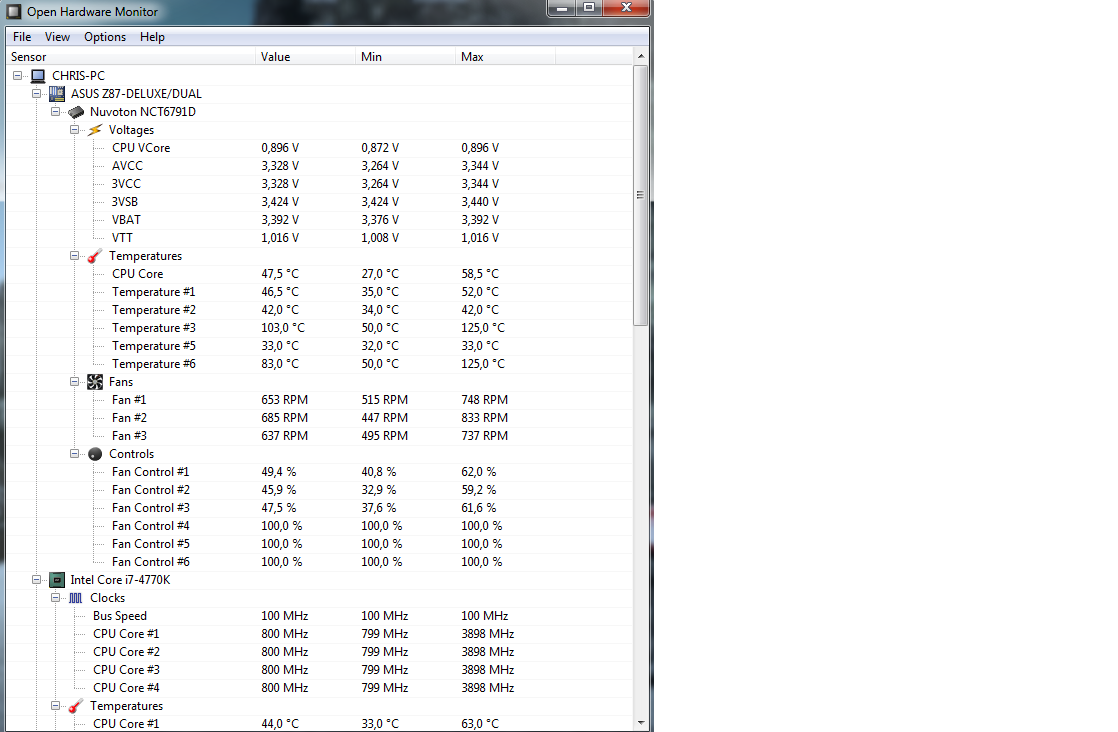
Task: Click the Controls dial icon
Action: (x=95, y=454)
